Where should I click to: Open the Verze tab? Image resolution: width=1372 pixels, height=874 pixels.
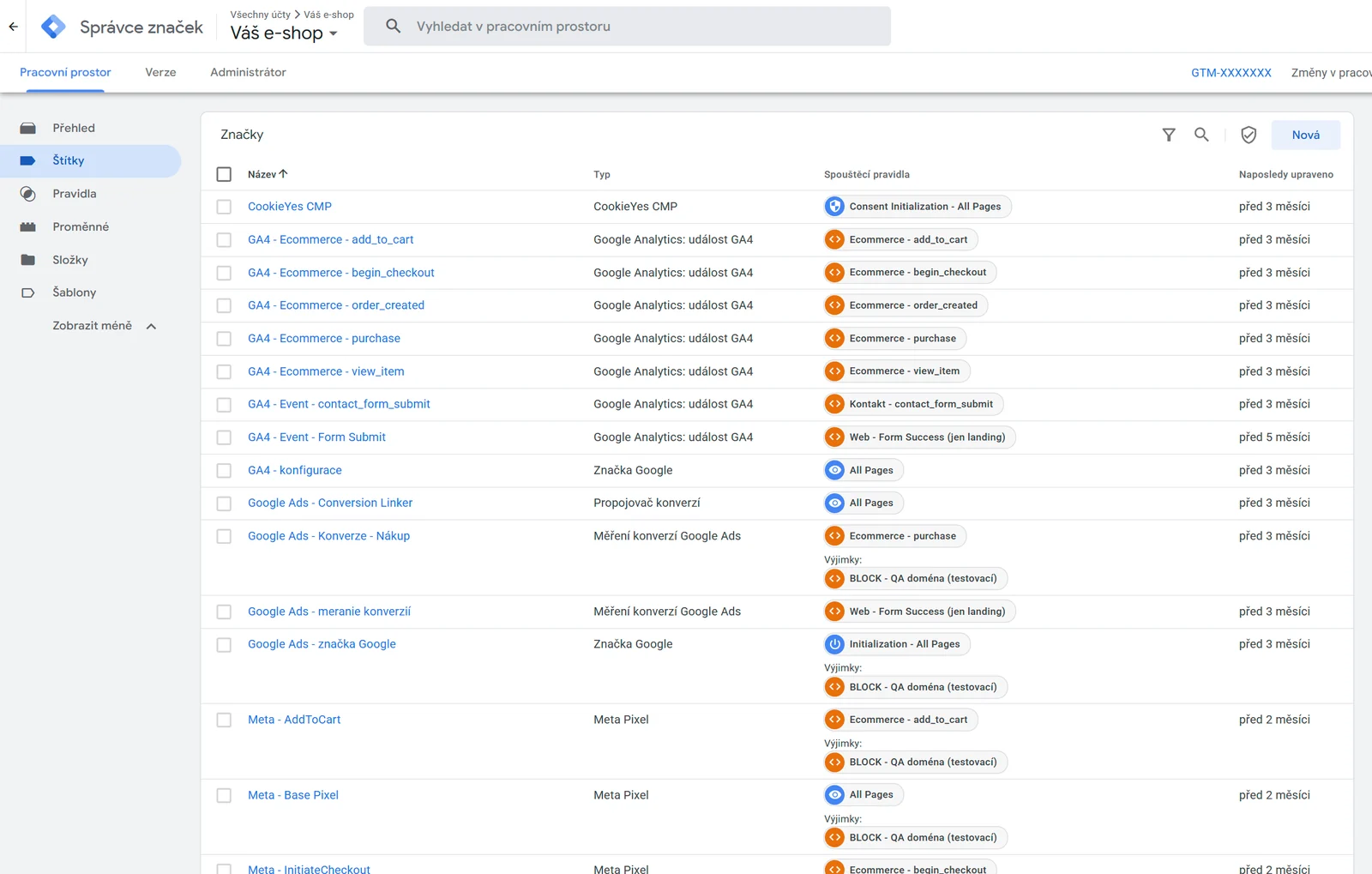point(160,72)
